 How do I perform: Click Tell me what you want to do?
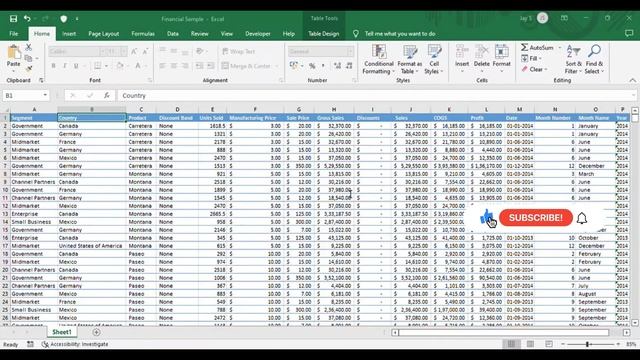[400, 34]
